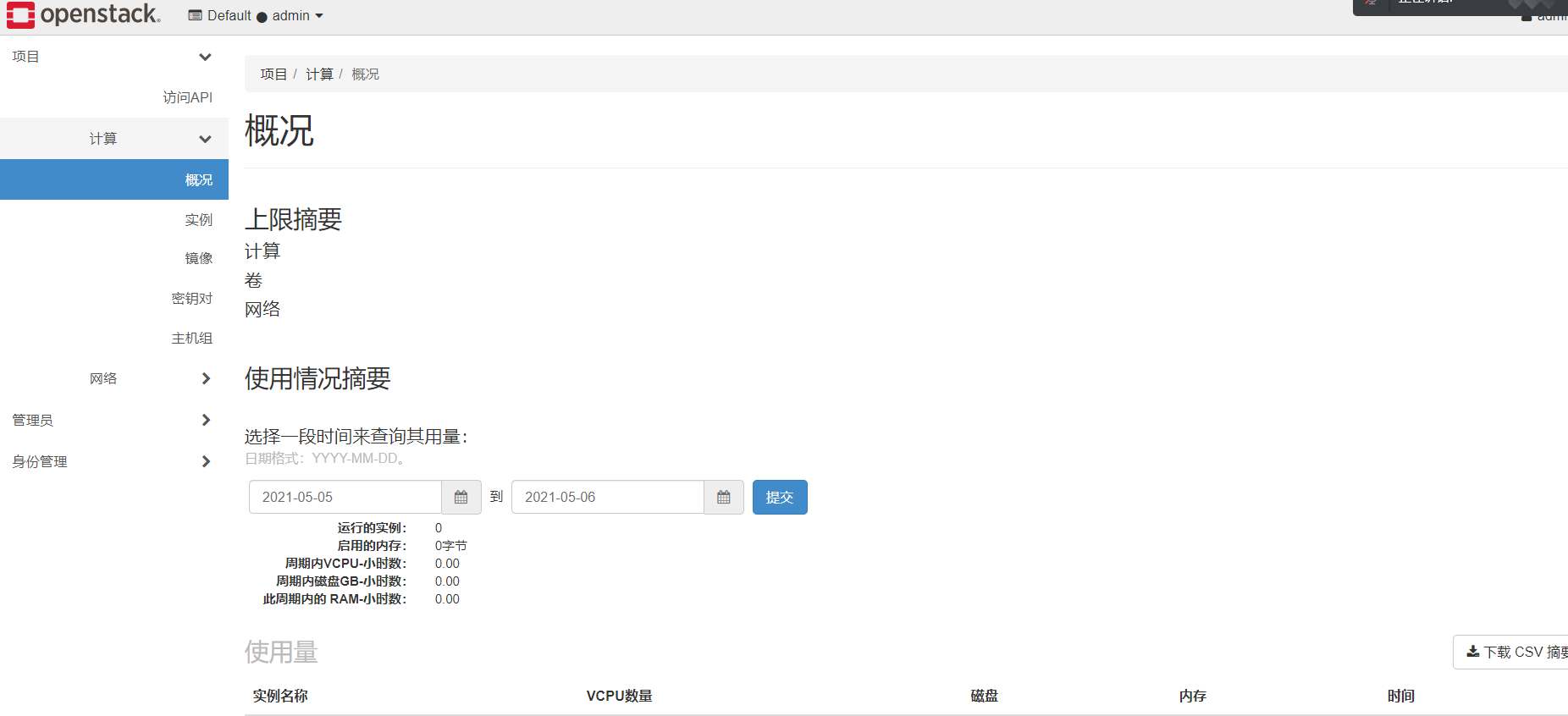Open the end date calendar picker

click(724, 497)
